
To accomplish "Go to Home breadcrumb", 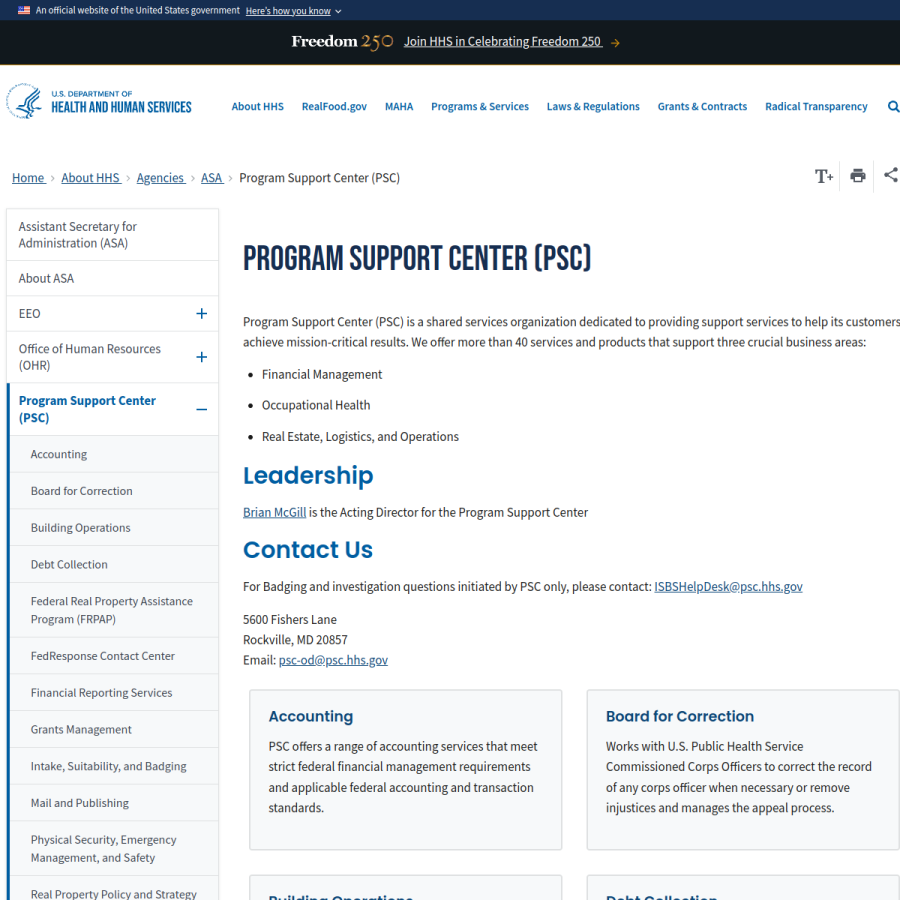I will click(x=28, y=178).
